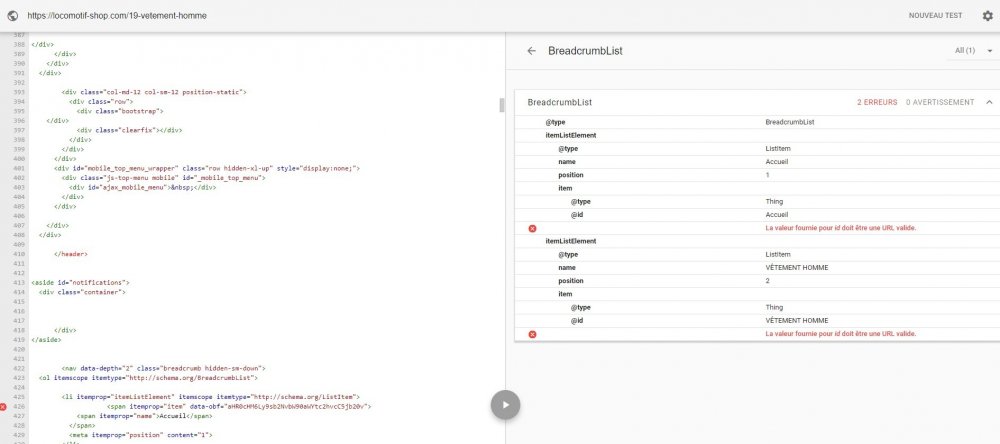Screen dimensions: 1000x444
Task: Click the @id Accueil value
Action: 777,215
